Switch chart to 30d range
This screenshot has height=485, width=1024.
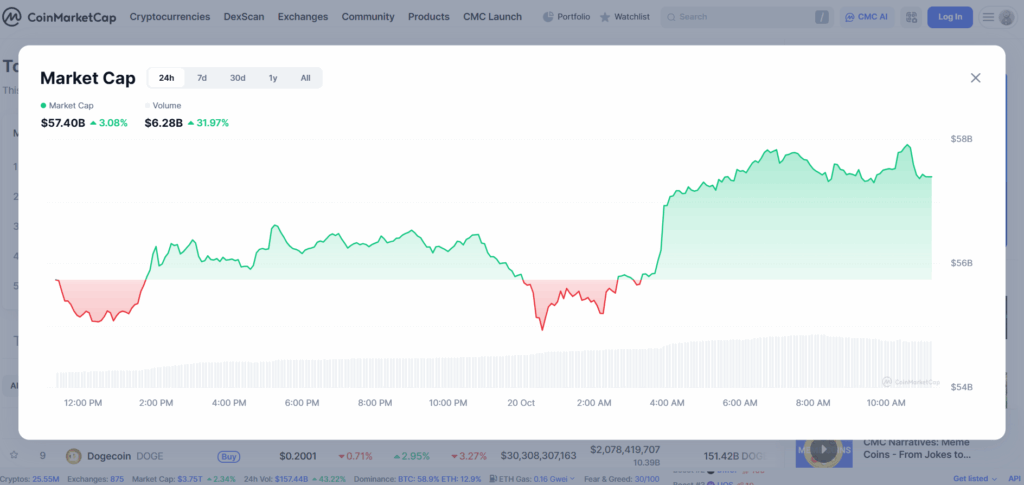point(238,78)
